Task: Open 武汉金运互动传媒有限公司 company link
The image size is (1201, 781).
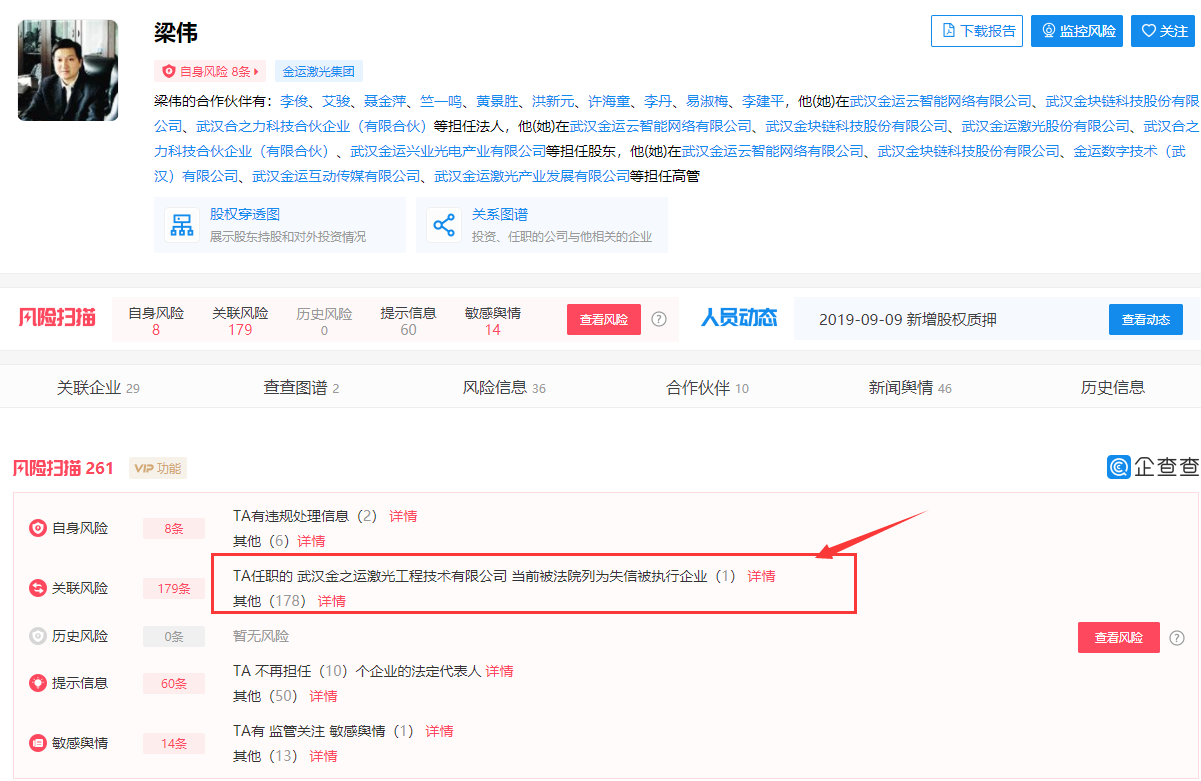Action: [x=336, y=176]
